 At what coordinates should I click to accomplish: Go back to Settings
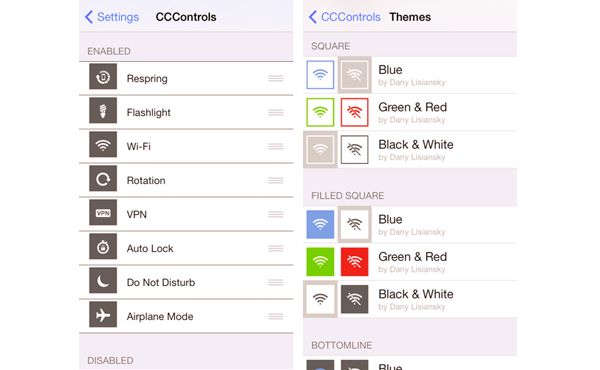tap(112, 17)
